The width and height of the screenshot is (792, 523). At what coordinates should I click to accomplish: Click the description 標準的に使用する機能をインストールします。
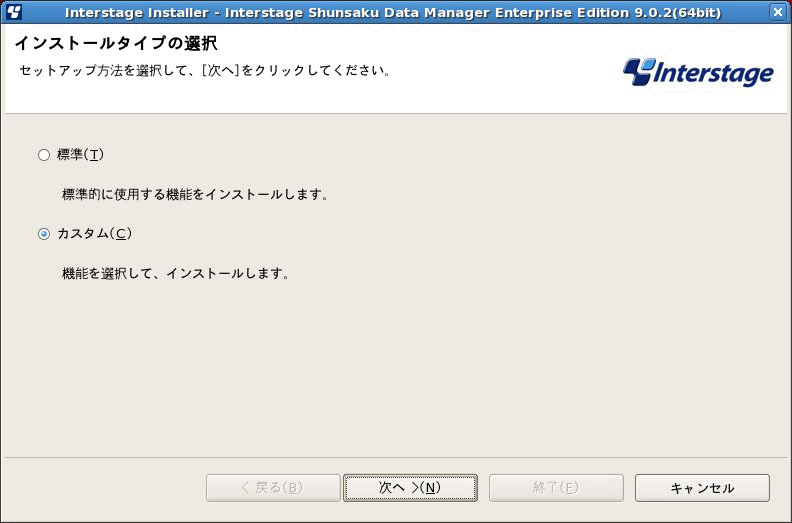click(195, 195)
